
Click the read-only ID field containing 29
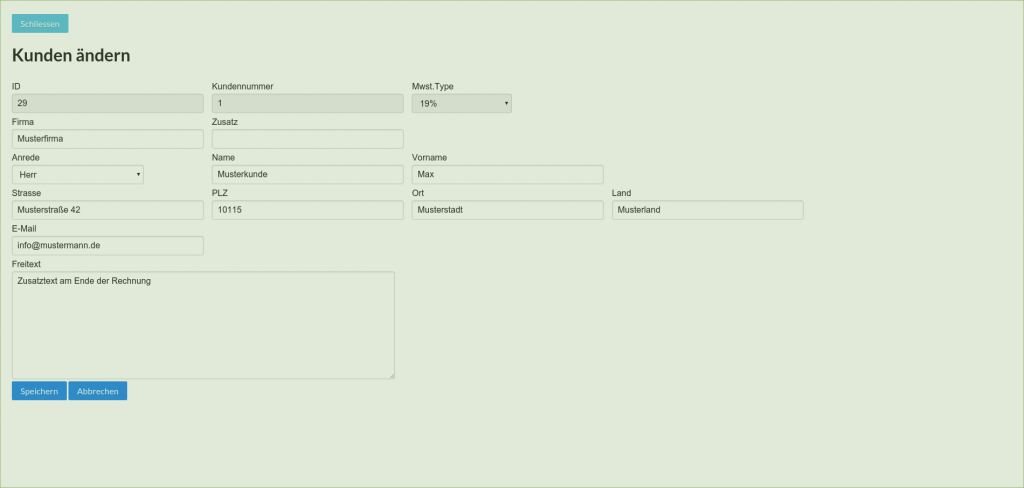[107, 103]
